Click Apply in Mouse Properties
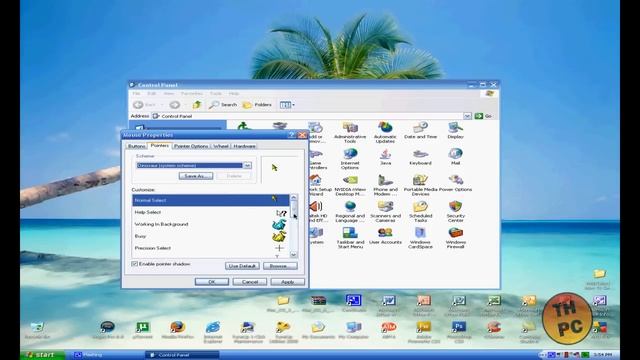Screen dimensions: 640x360 coord(287,282)
